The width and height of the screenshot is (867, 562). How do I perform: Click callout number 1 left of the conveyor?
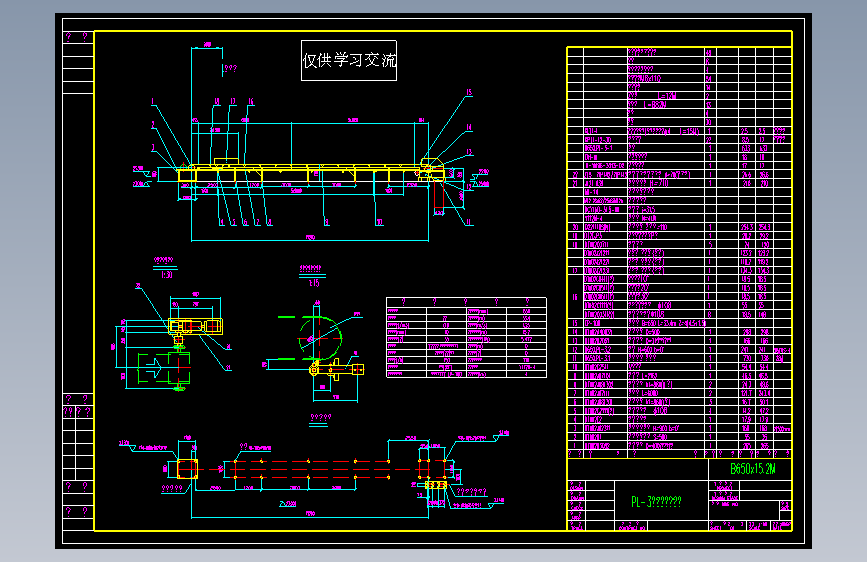click(x=153, y=102)
